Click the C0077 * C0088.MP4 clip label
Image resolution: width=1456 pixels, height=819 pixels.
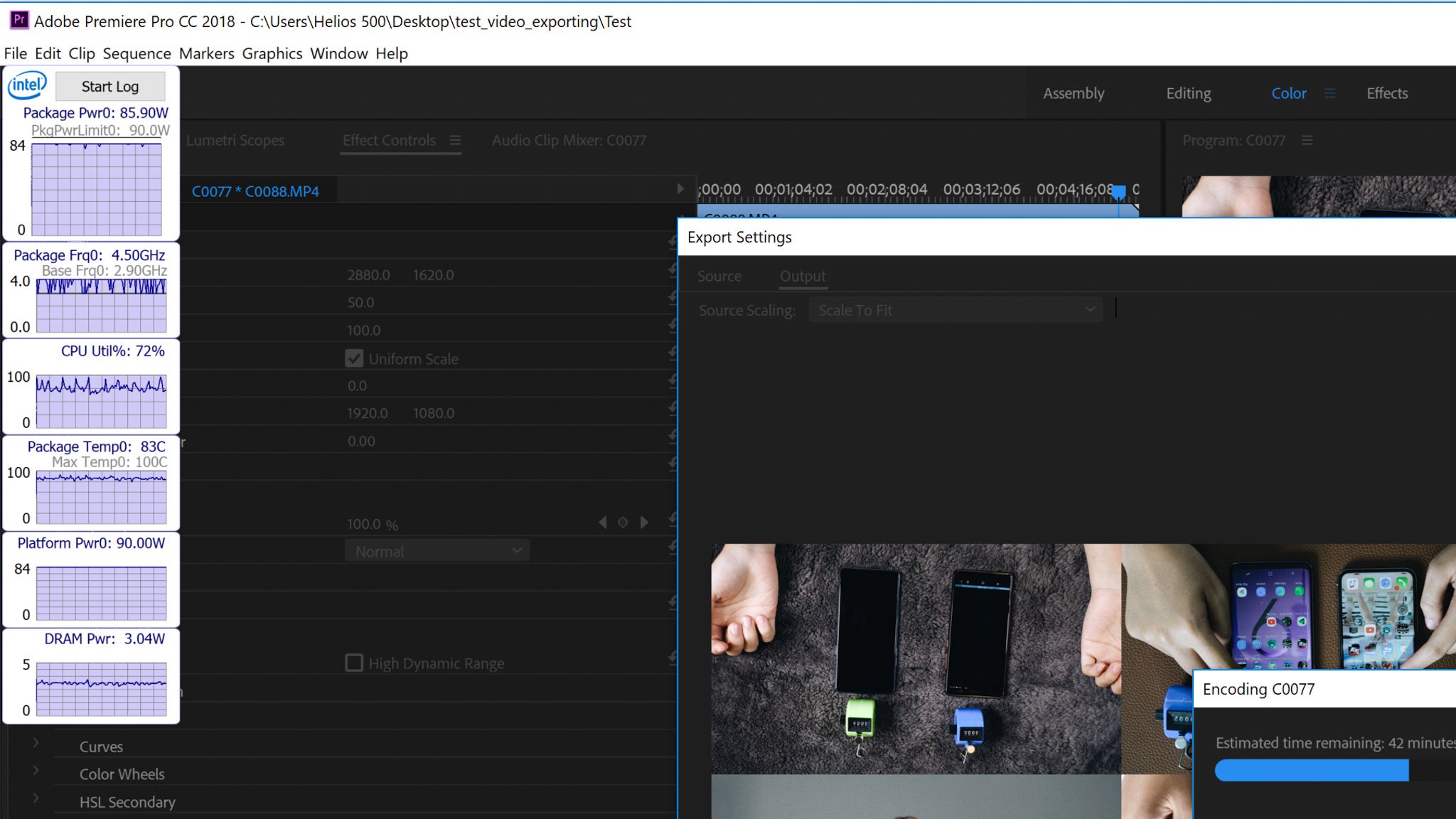[255, 191]
